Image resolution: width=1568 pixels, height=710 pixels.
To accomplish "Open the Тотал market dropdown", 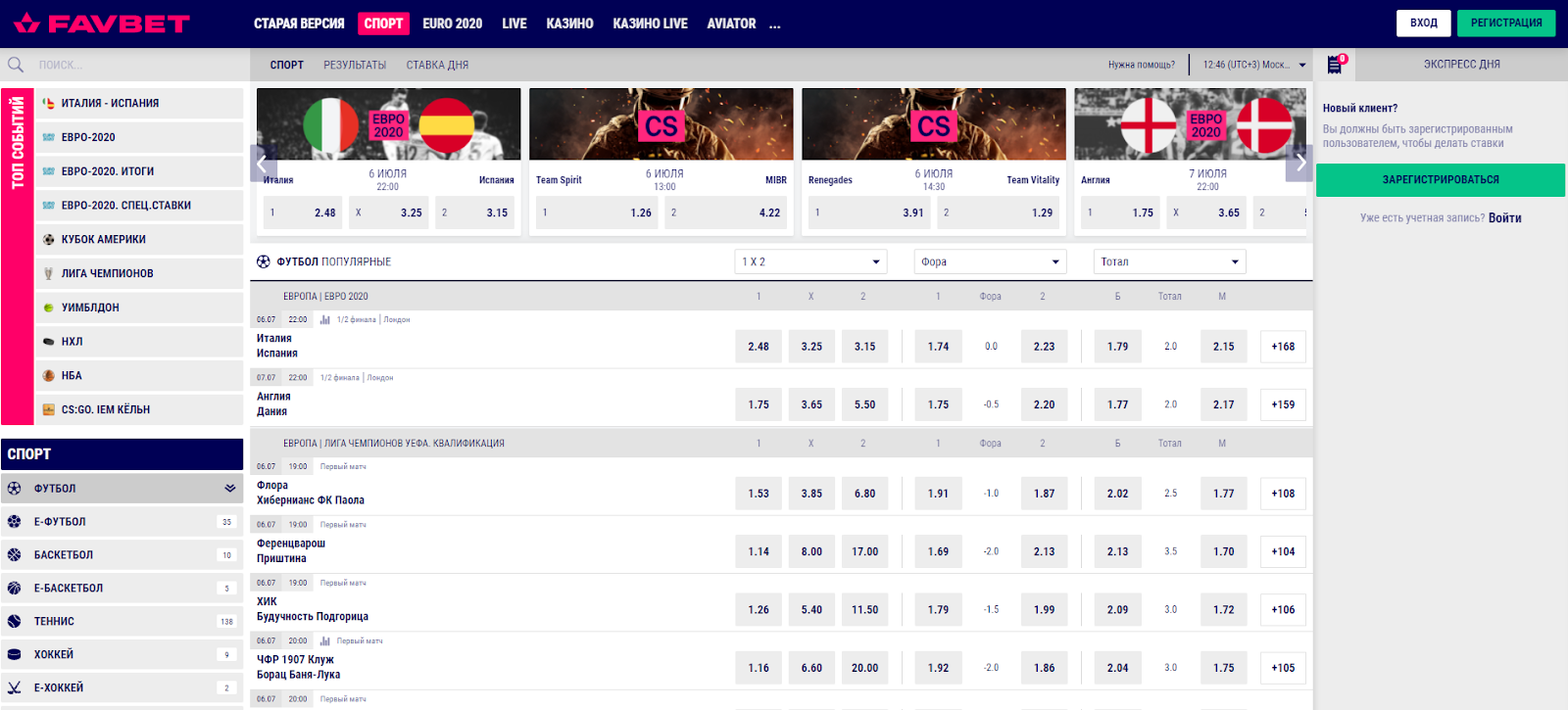I will [1169, 261].
